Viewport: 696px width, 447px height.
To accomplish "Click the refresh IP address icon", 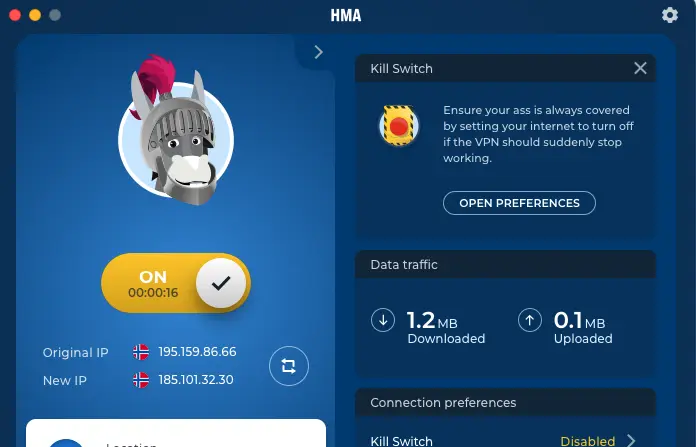I will click(x=289, y=366).
